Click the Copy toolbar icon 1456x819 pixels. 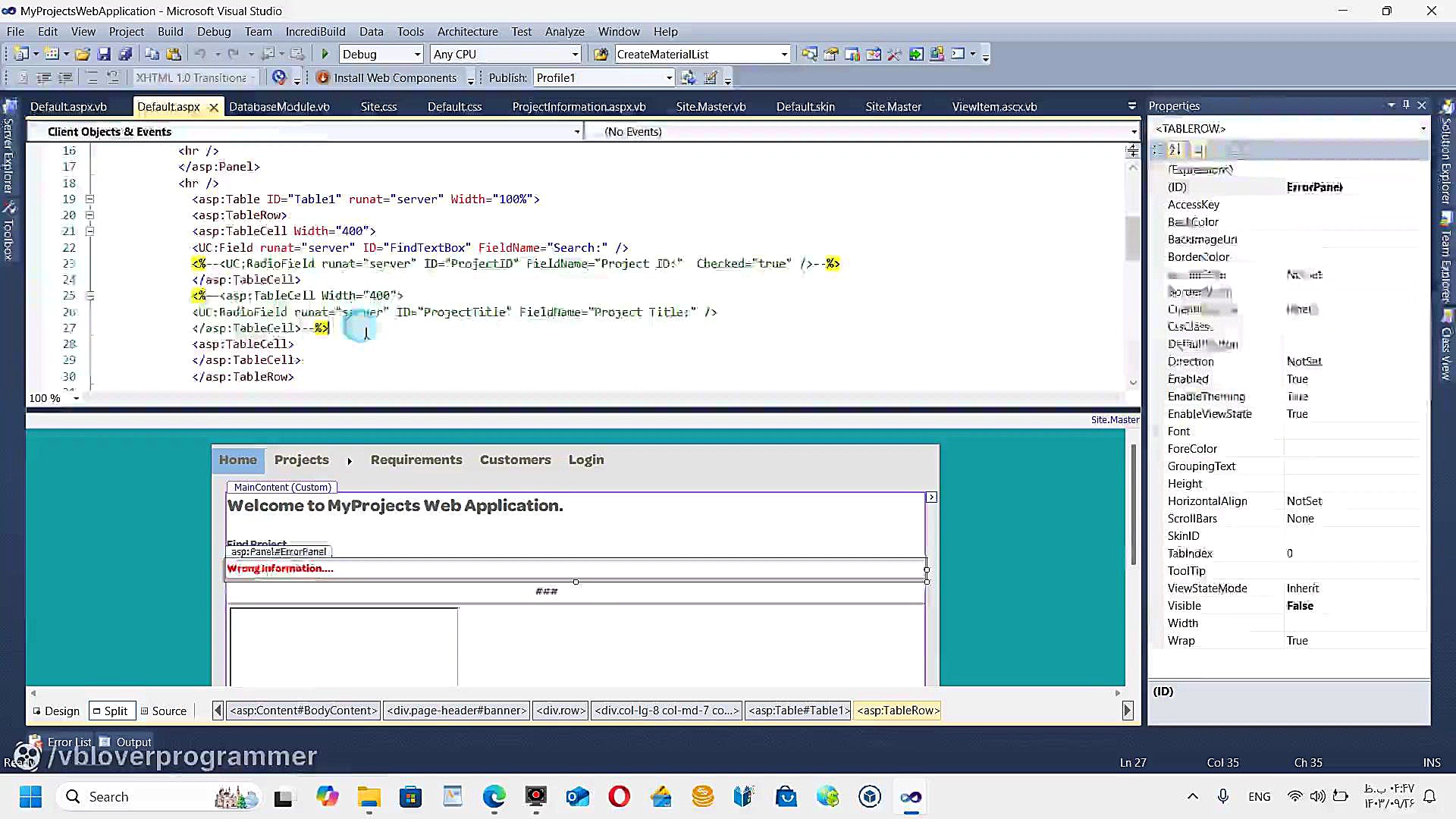tap(152, 54)
